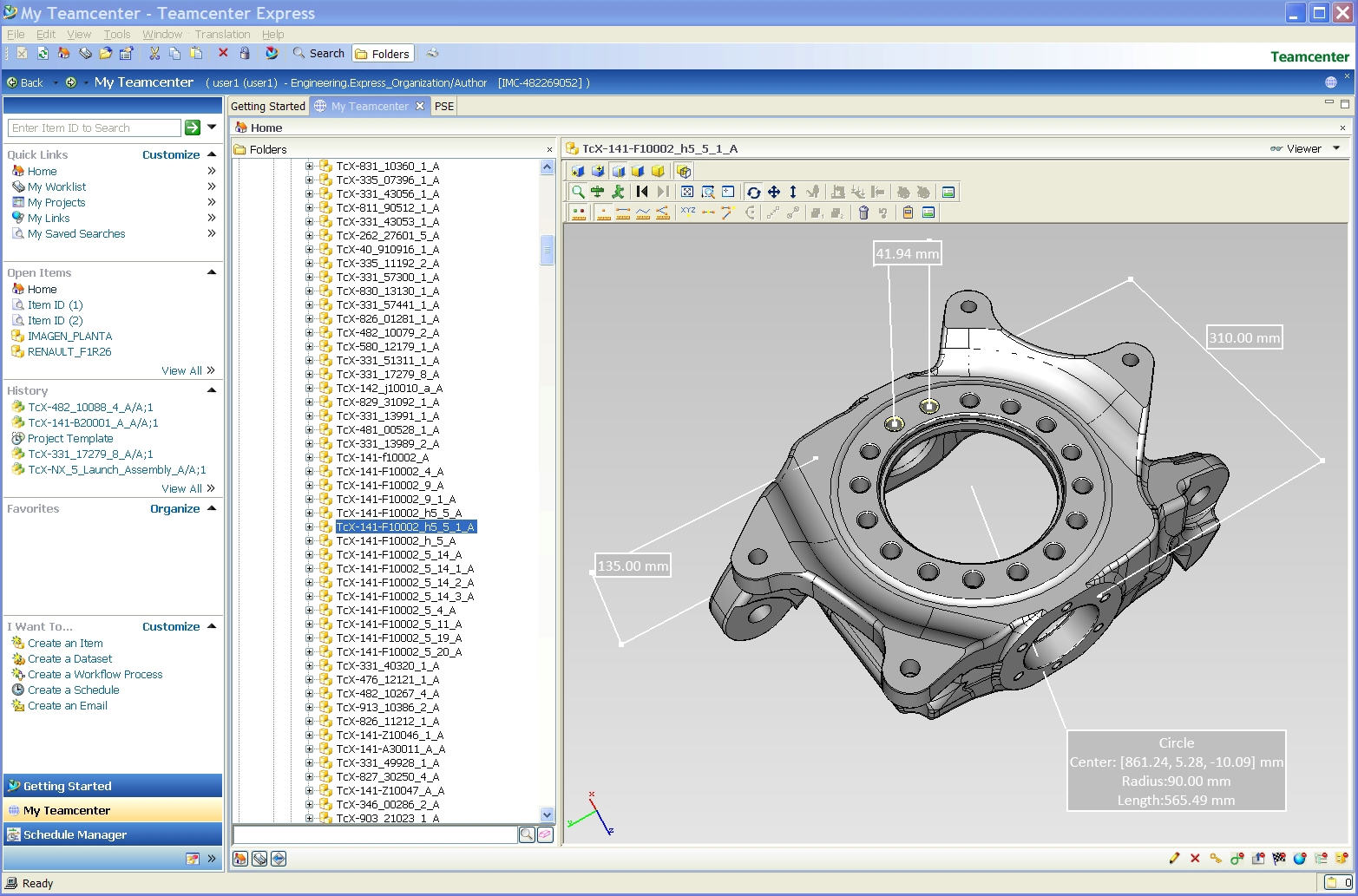Select the Rotate navigation tool

tap(753, 193)
